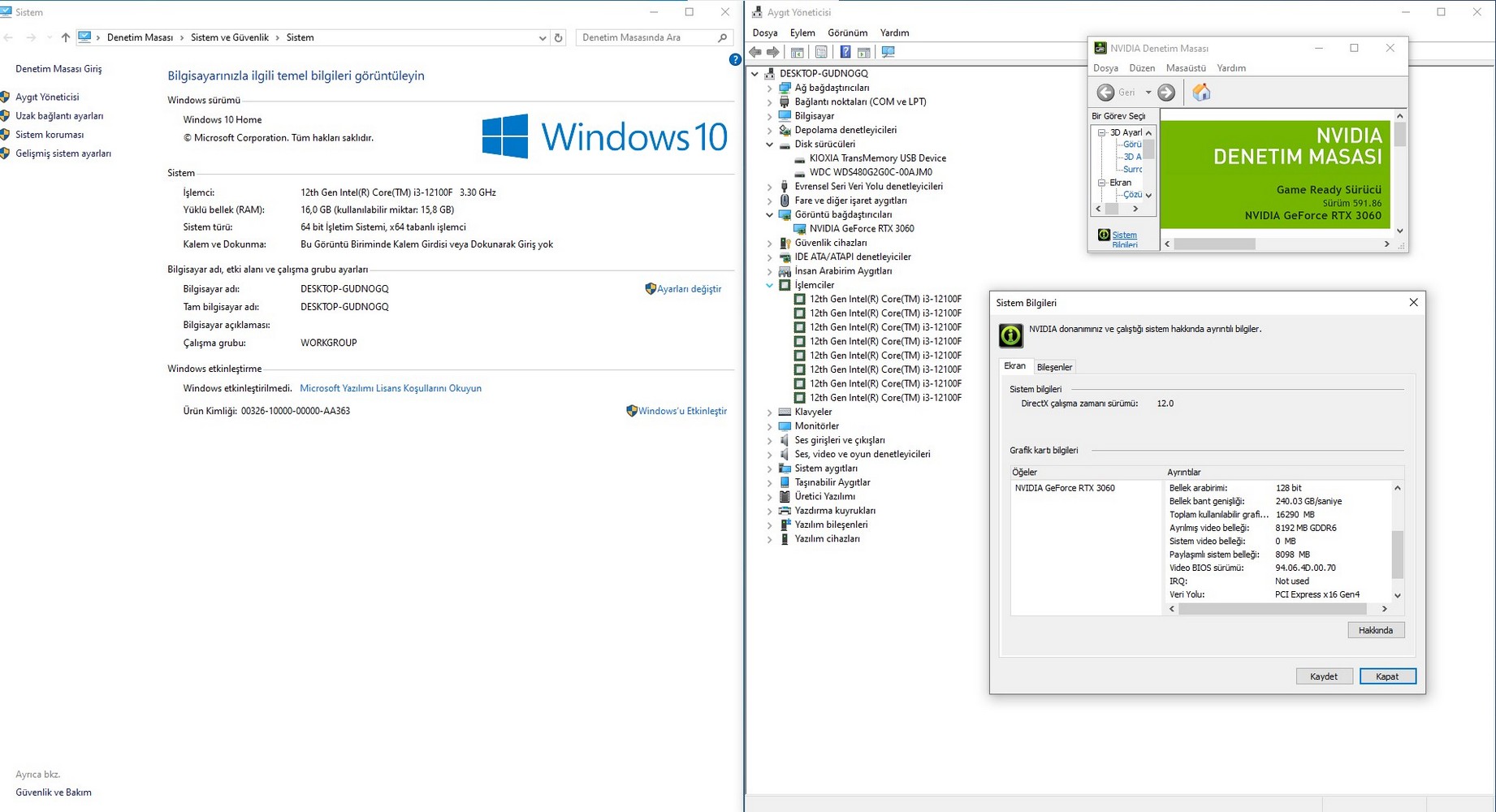Click the refresh icon beside the address bar

pos(558,37)
